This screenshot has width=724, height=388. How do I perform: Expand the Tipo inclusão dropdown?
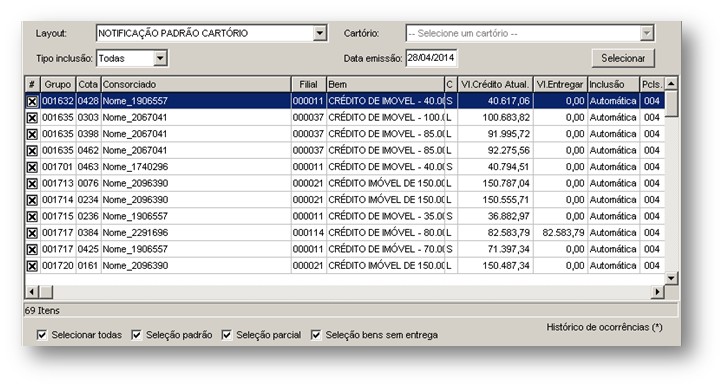[160, 59]
